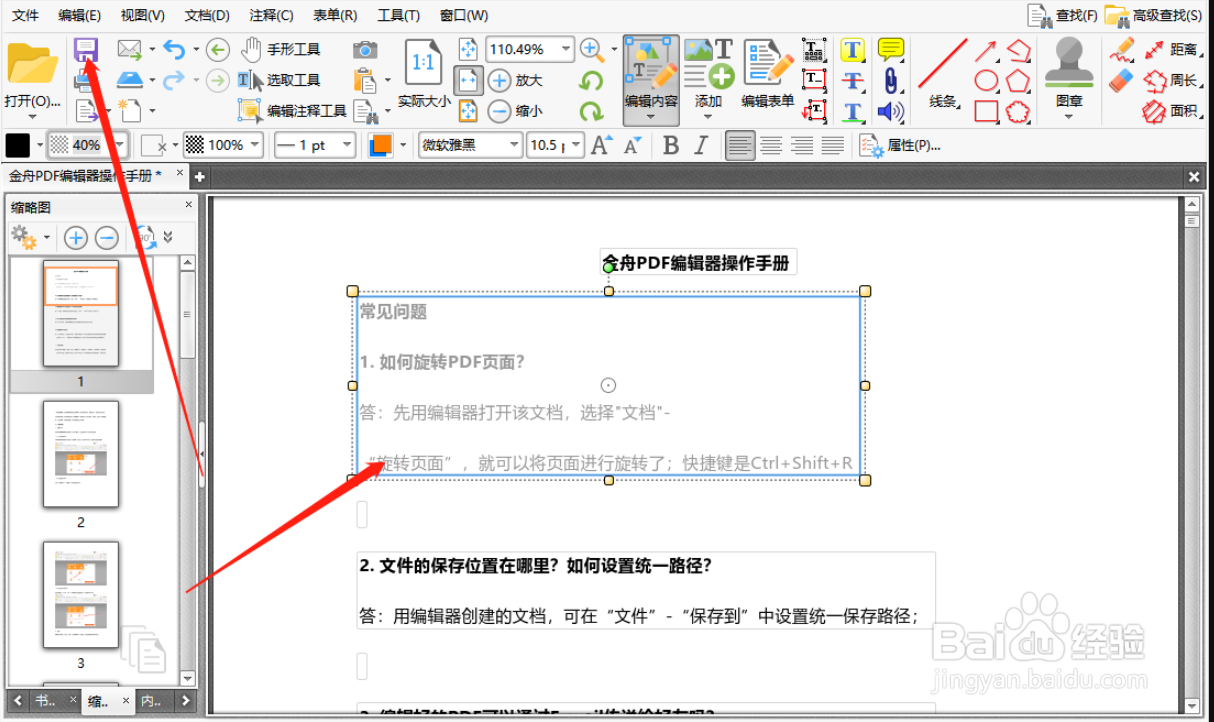Open the 文档(D) menu

tap(207, 15)
